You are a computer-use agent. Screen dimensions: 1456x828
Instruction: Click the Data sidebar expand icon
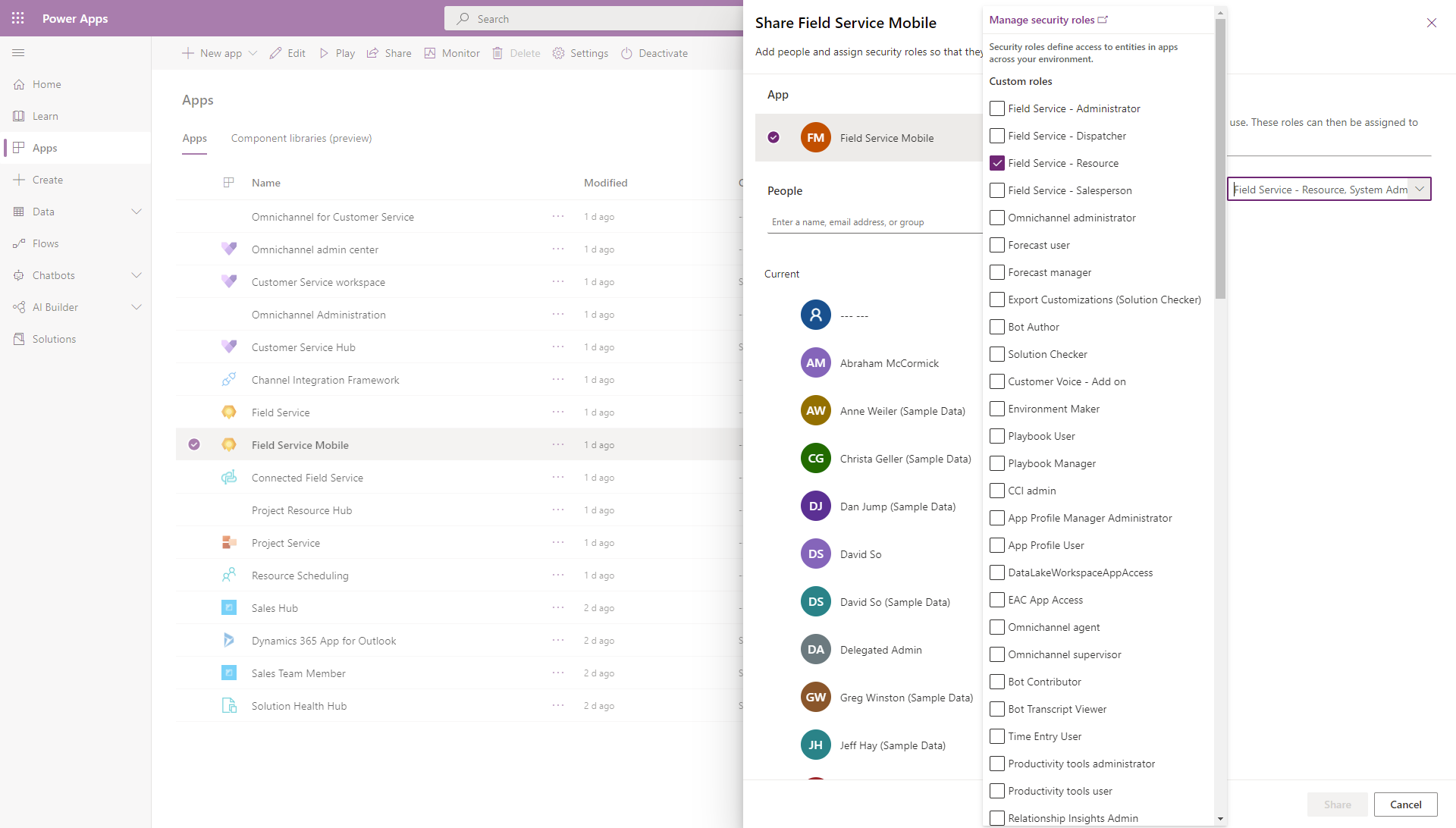tap(137, 211)
